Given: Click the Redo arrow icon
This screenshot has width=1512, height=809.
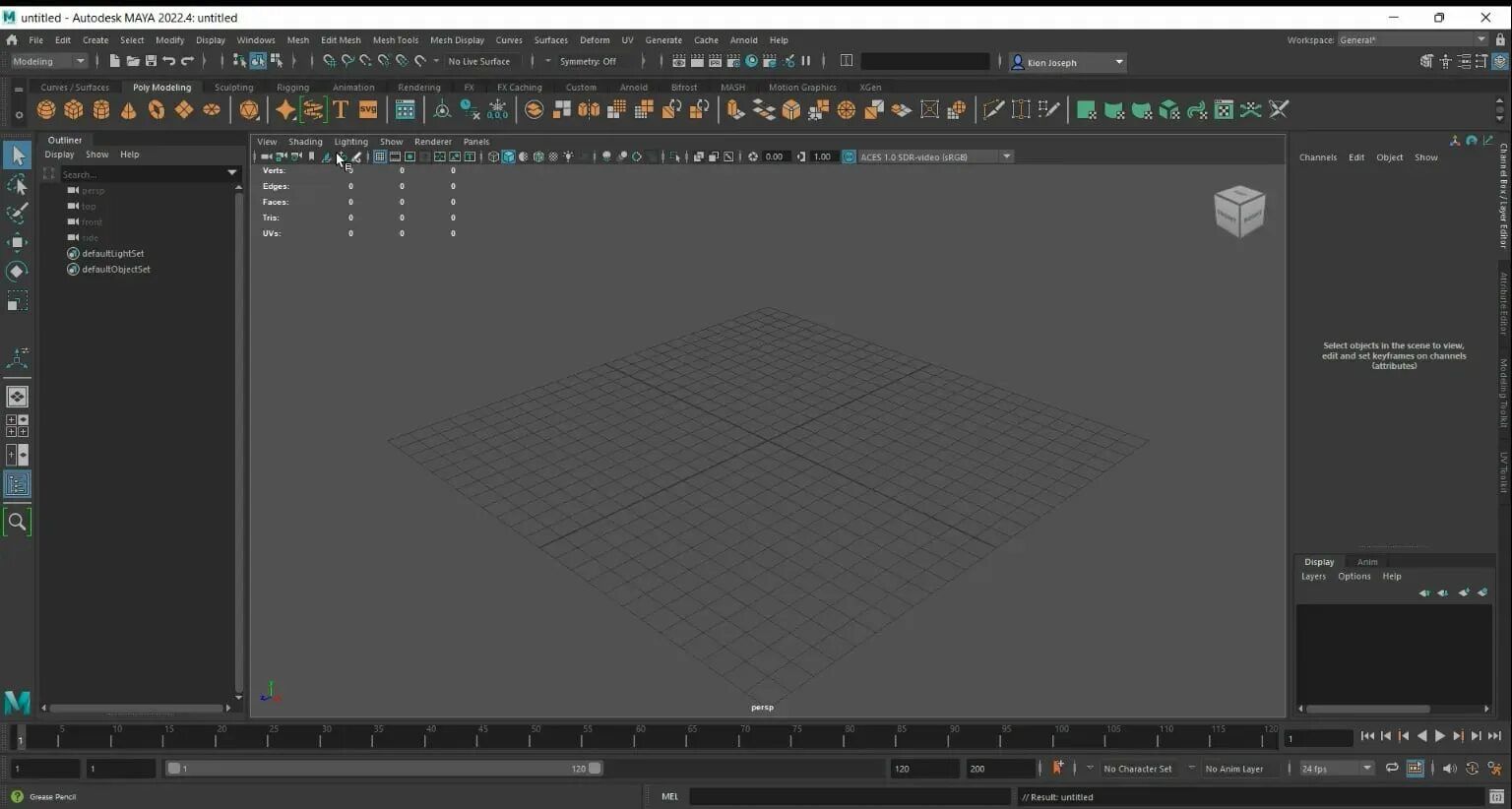Looking at the screenshot, I should point(187,61).
